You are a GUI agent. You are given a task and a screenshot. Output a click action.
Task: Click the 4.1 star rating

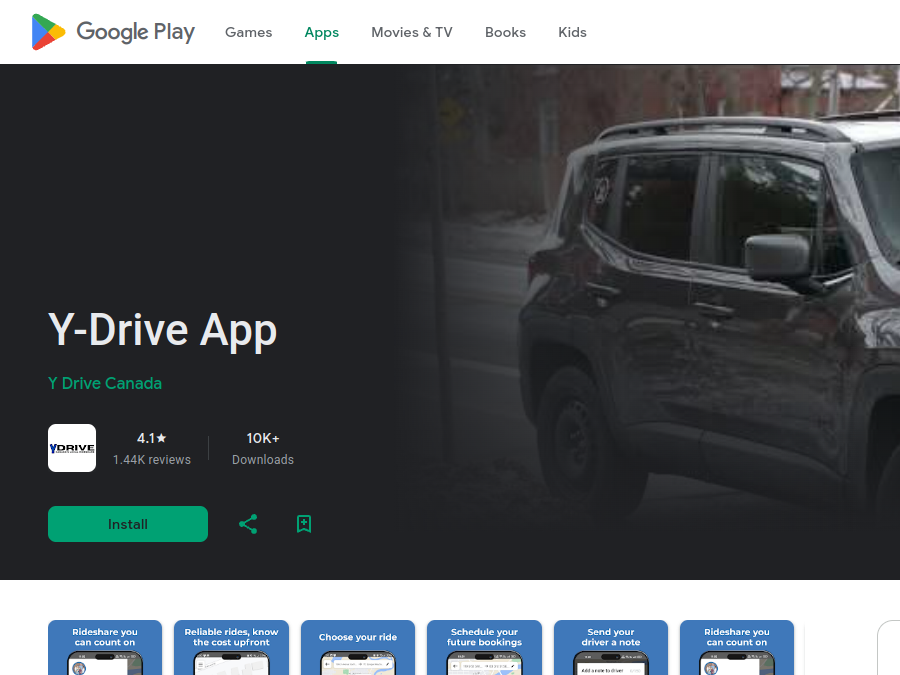click(152, 438)
